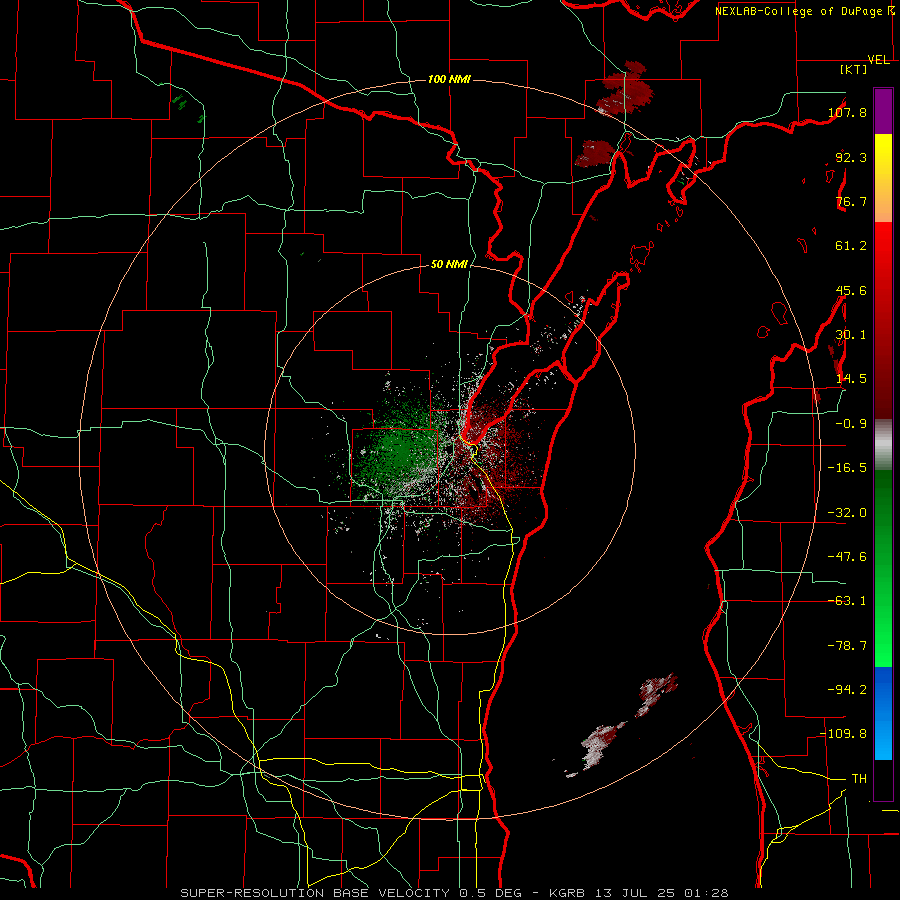
Task: Click the "[KT]" units label
Action: [x=854, y=69]
